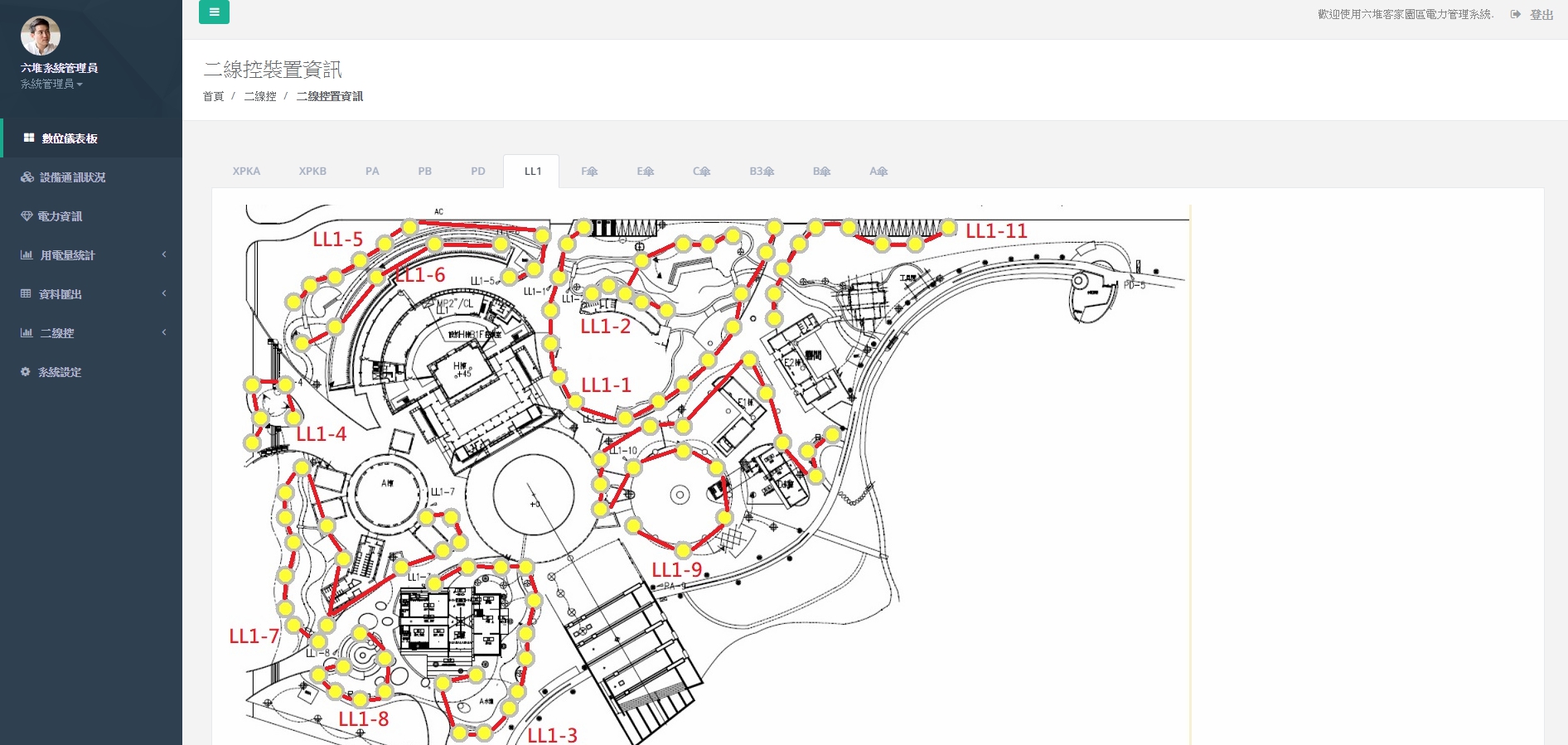Select the PD tab
Viewport: 1568px width, 745px height.
click(478, 172)
